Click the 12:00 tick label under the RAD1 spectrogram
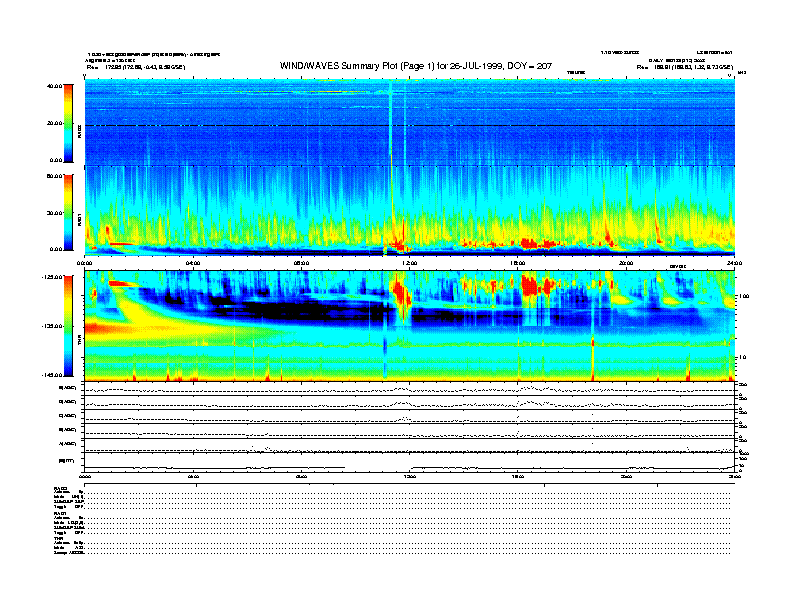The image size is (792, 612). (x=409, y=263)
